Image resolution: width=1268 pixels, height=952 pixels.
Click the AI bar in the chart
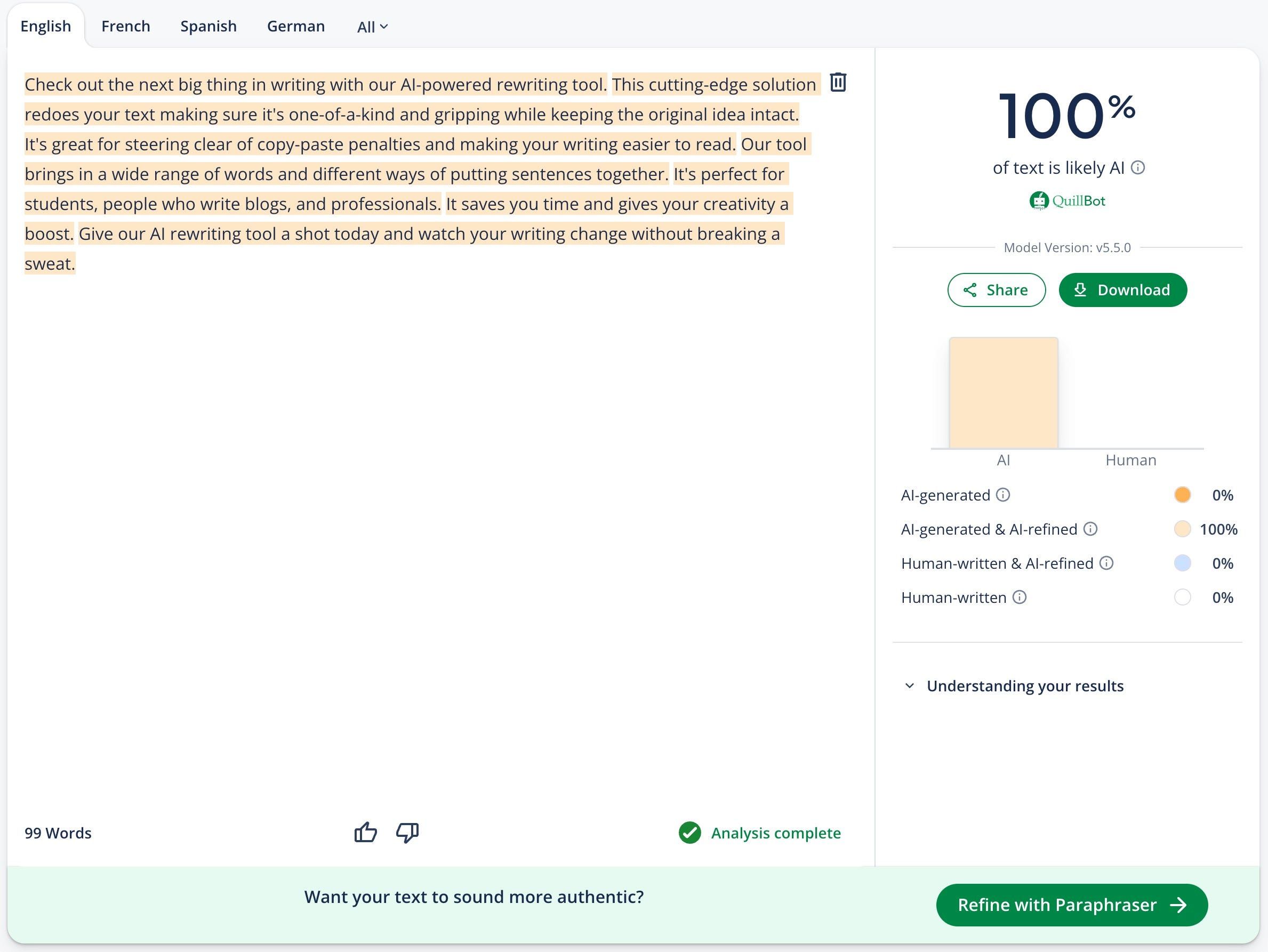tap(1003, 393)
